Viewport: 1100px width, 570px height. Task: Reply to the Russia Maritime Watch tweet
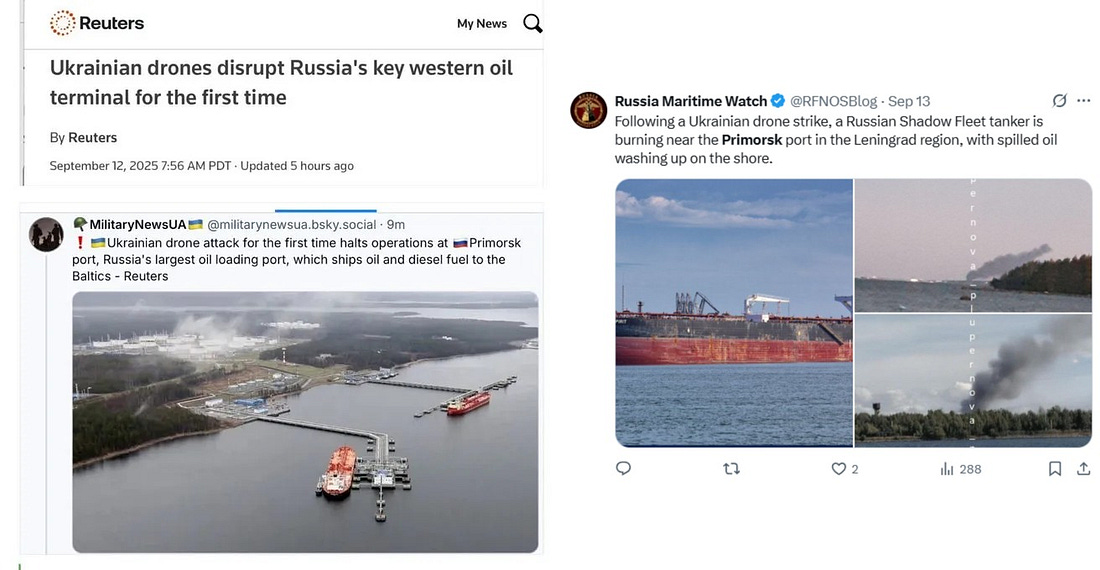[x=623, y=468]
